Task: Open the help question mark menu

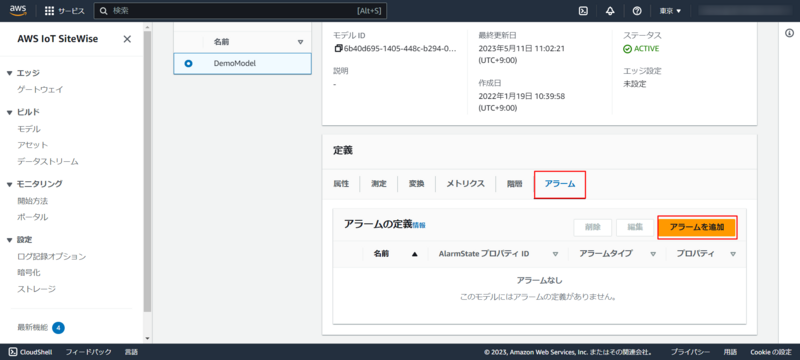Action: 637,11
